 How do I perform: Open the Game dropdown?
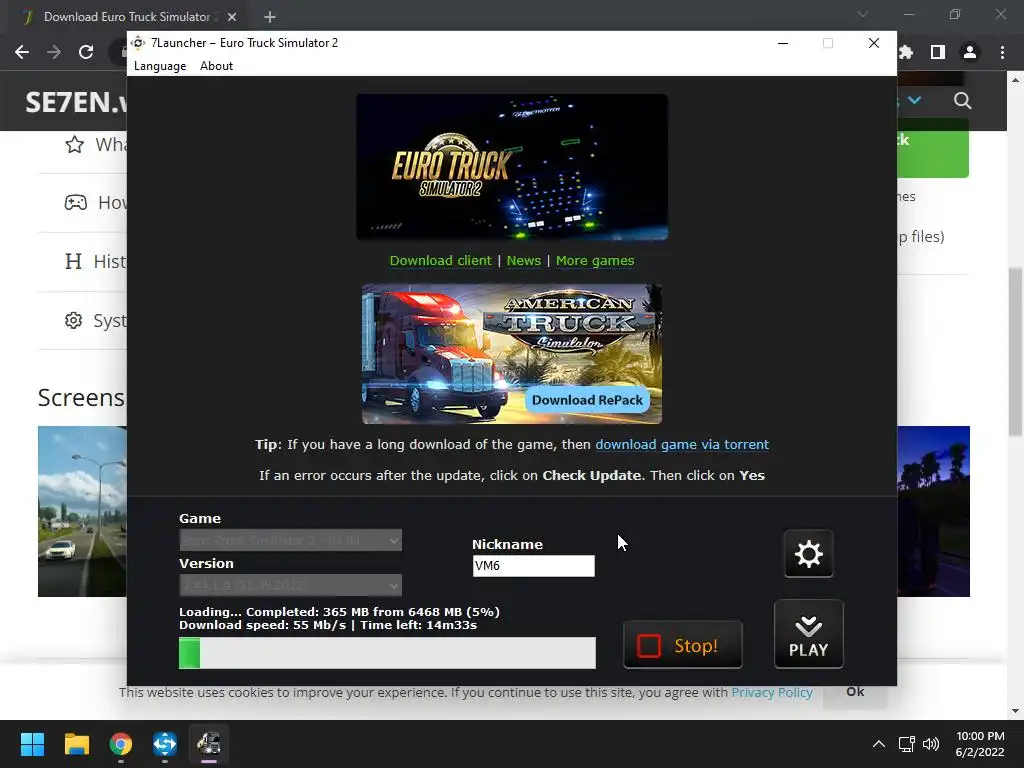click(291, 540)
